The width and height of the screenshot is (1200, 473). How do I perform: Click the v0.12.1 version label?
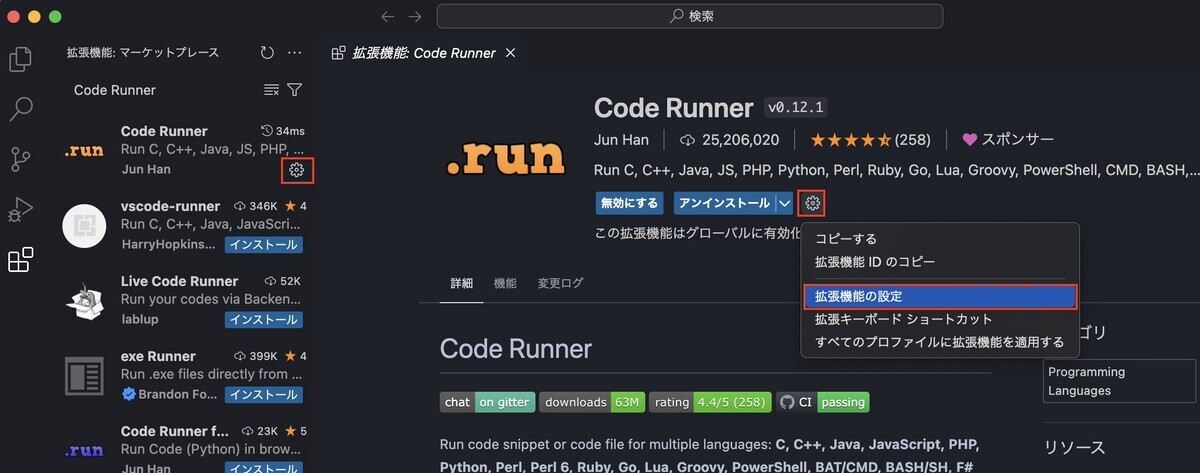tap(795, 107)
